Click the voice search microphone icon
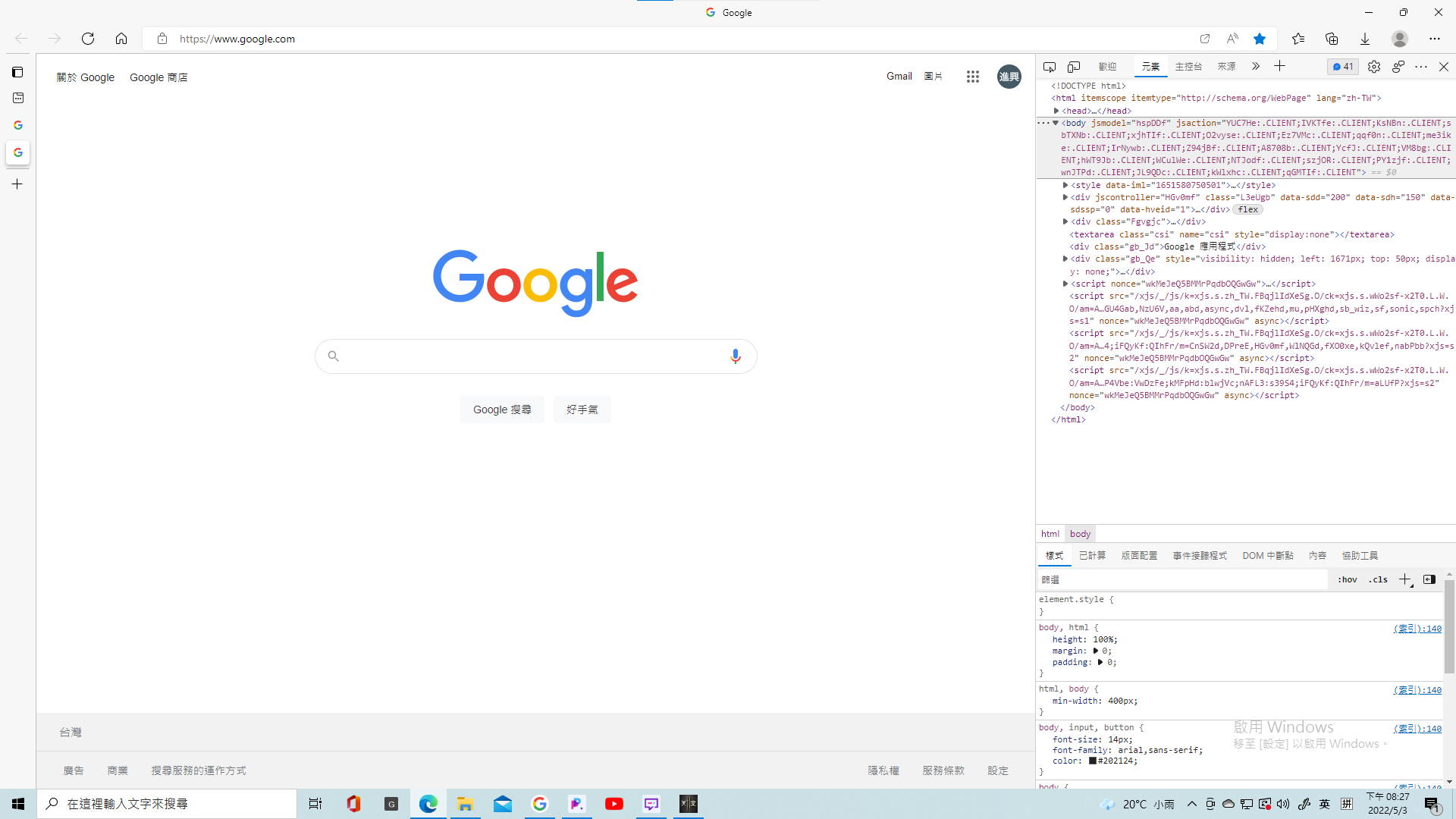This screenshot has width=1456, height=819. coord(735,356)
